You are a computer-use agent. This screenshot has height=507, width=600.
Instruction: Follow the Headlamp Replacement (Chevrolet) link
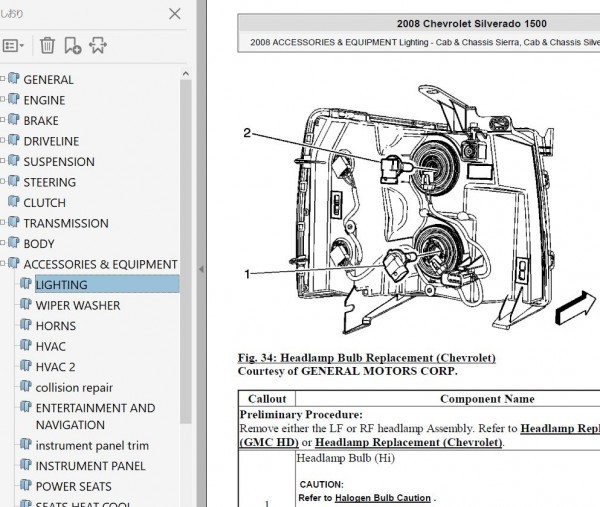pos(408,442)
